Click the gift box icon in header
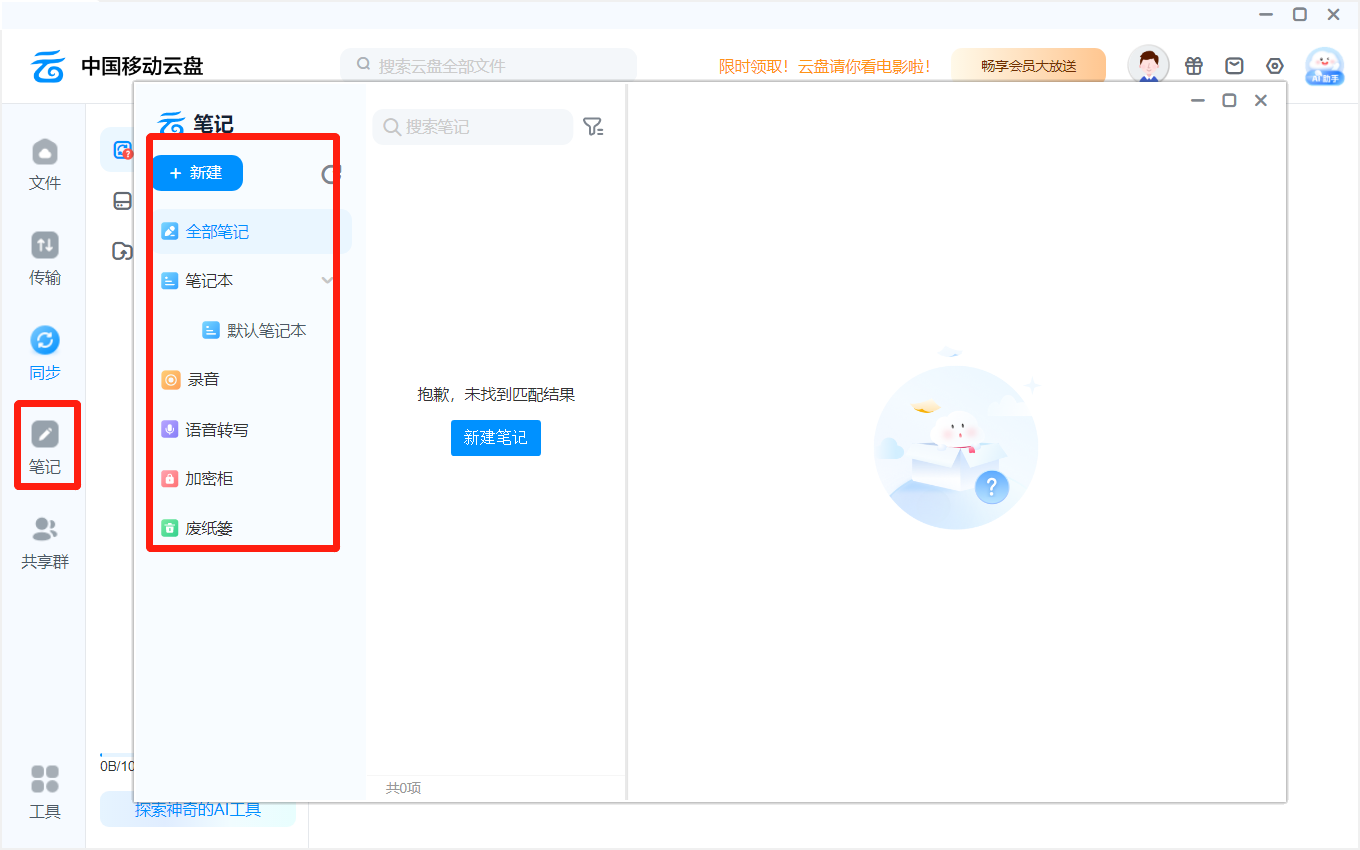 point(1194,66)
